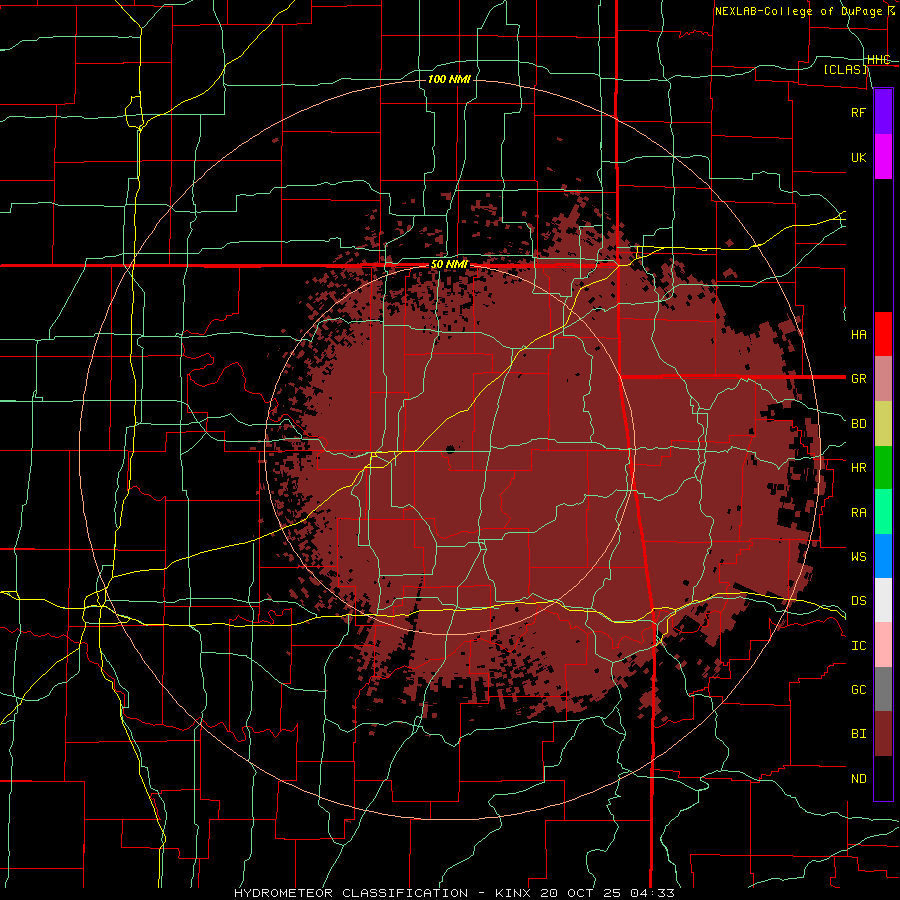The height and width of the screenshot is (900, 900).
Task: Click the GC legend label
Action: pyautogui.click(x=858, y=690)
